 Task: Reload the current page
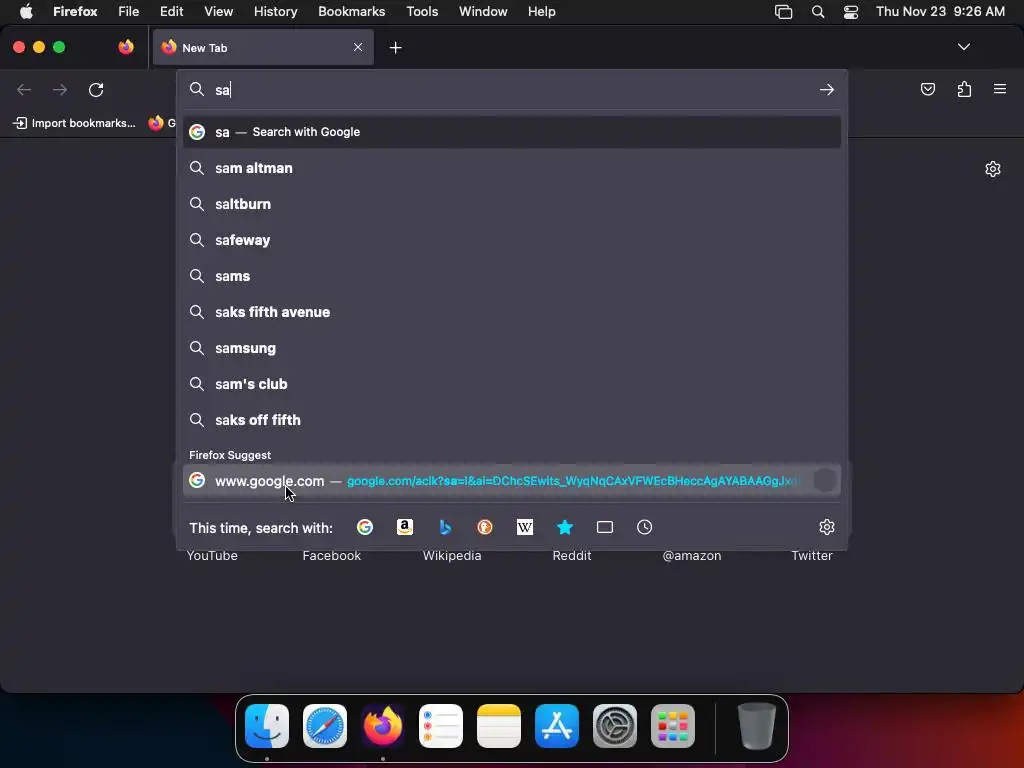96,89
